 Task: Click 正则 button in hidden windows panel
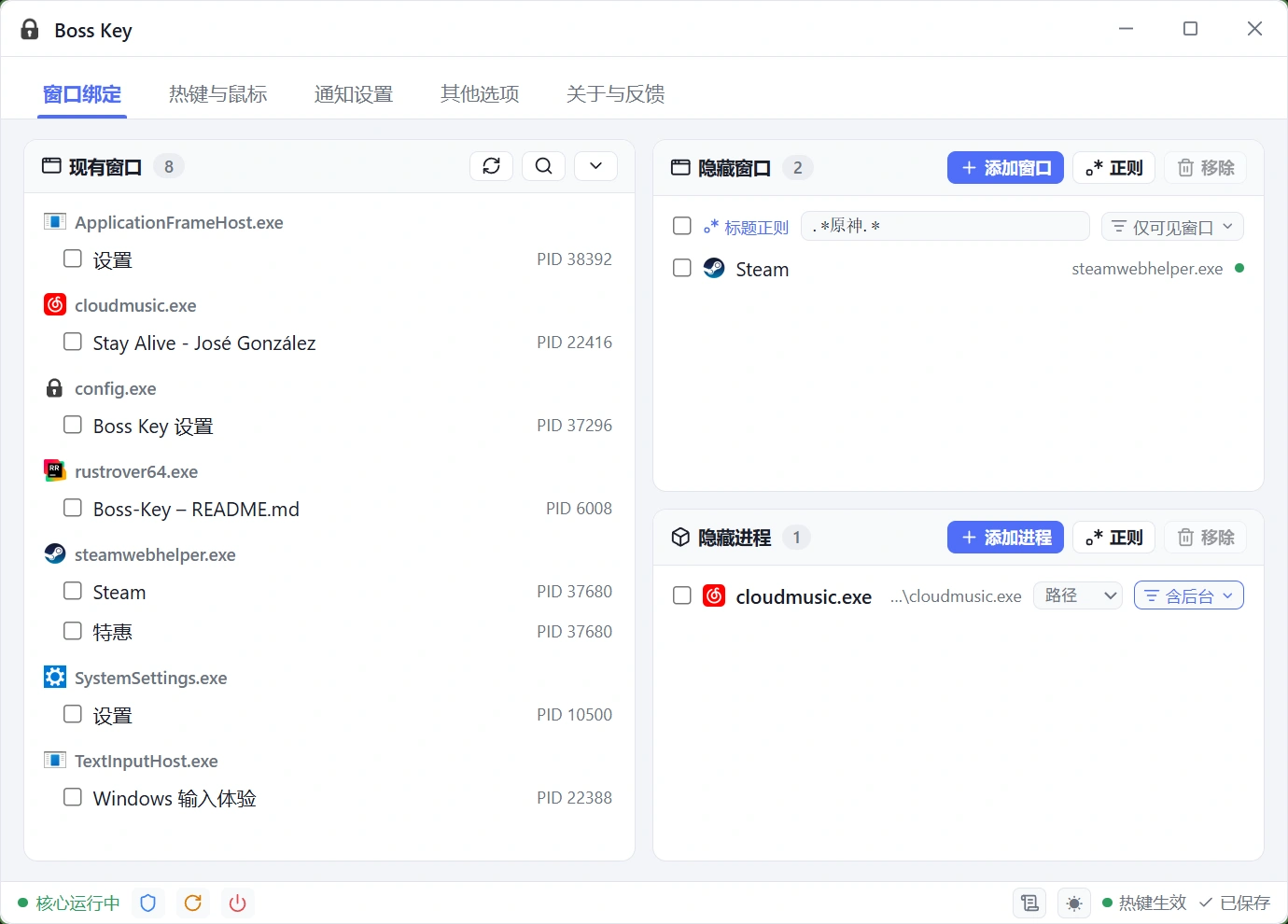[1114, 168]
